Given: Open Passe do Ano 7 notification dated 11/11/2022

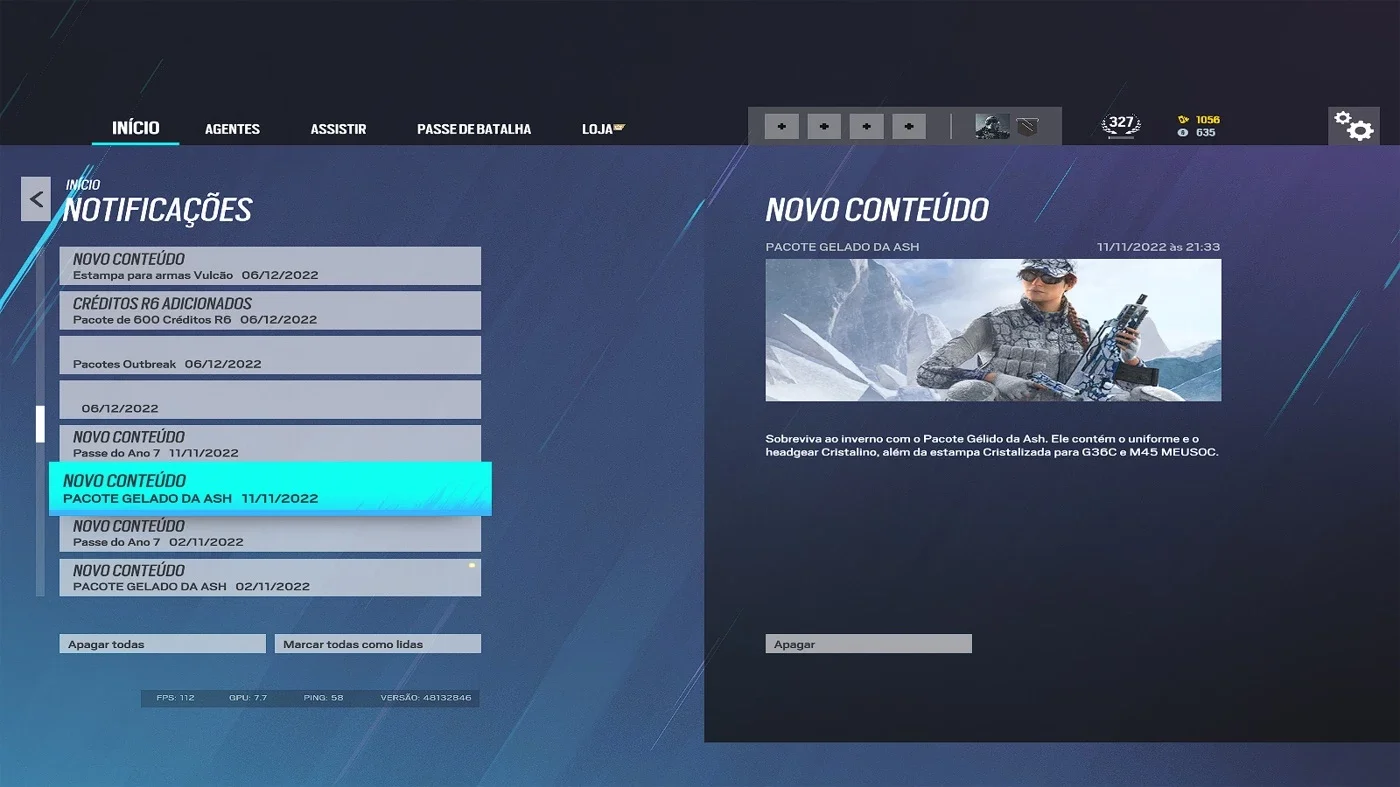Looking at the screenshot, I should (270, 443).
